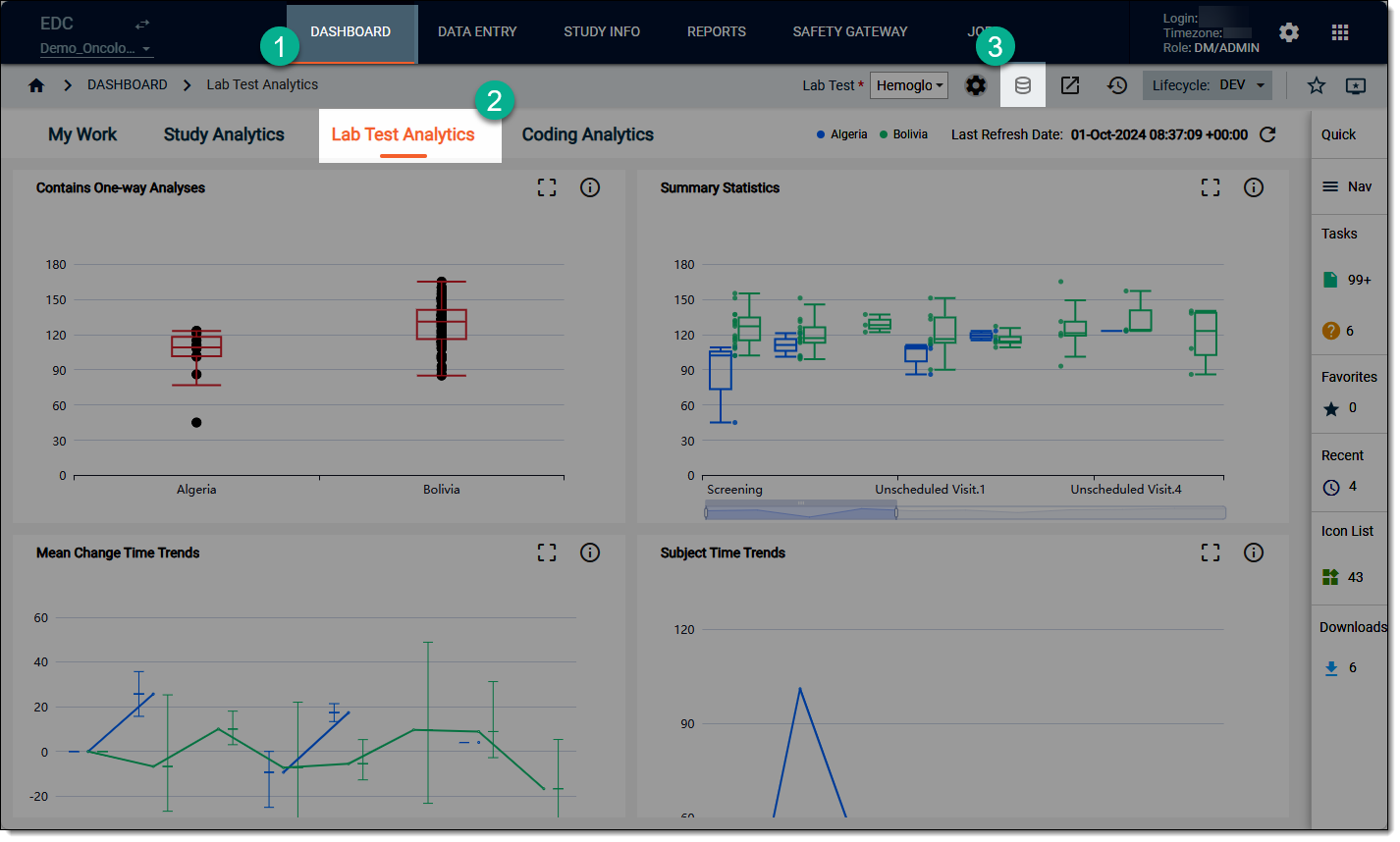Click the Algeria outlier point near 45
This screenshot has height=842, width=1400.
click(196, 423)
